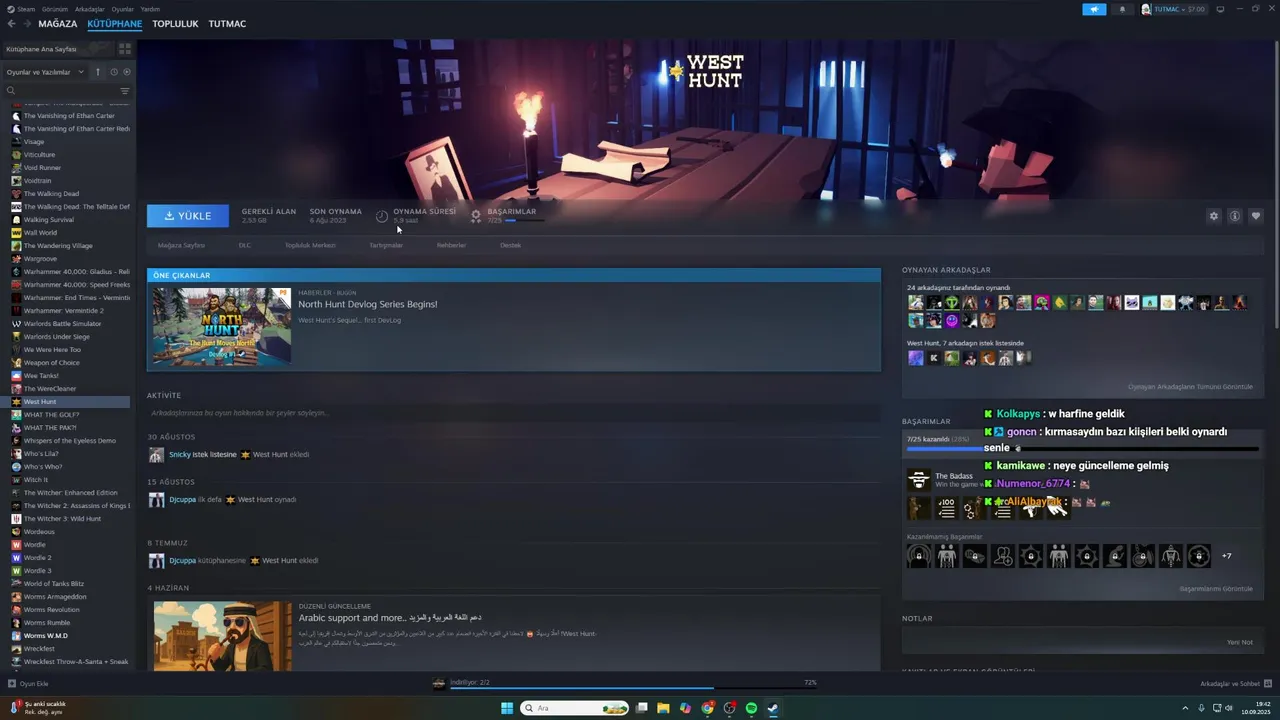This screenshot has height=720, width=1280.
Task: Go to TOPLULUK tab
Action: (x=175, y=24)
